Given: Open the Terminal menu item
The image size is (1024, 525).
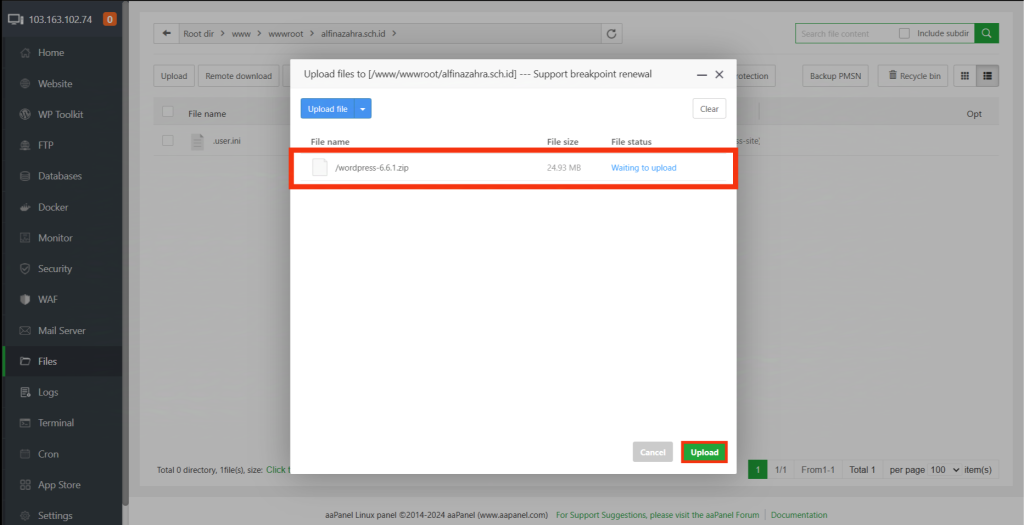Looking at the screenshot, I should point(56,423).
